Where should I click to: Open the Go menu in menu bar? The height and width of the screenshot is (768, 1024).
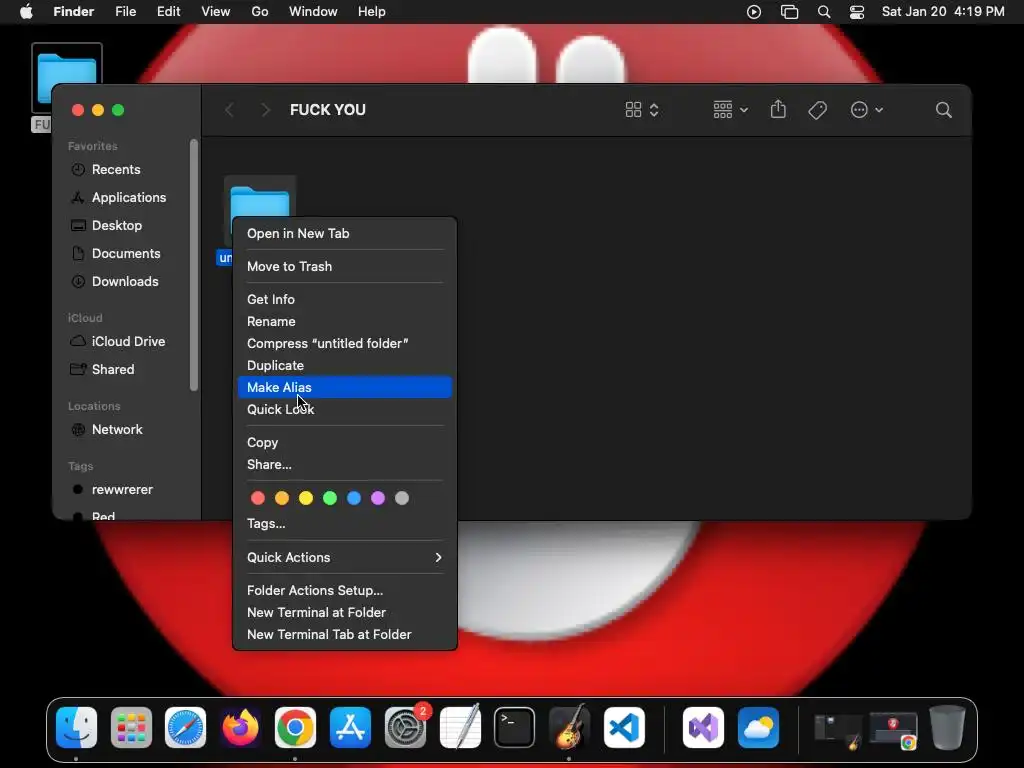(x=260, y=12)
